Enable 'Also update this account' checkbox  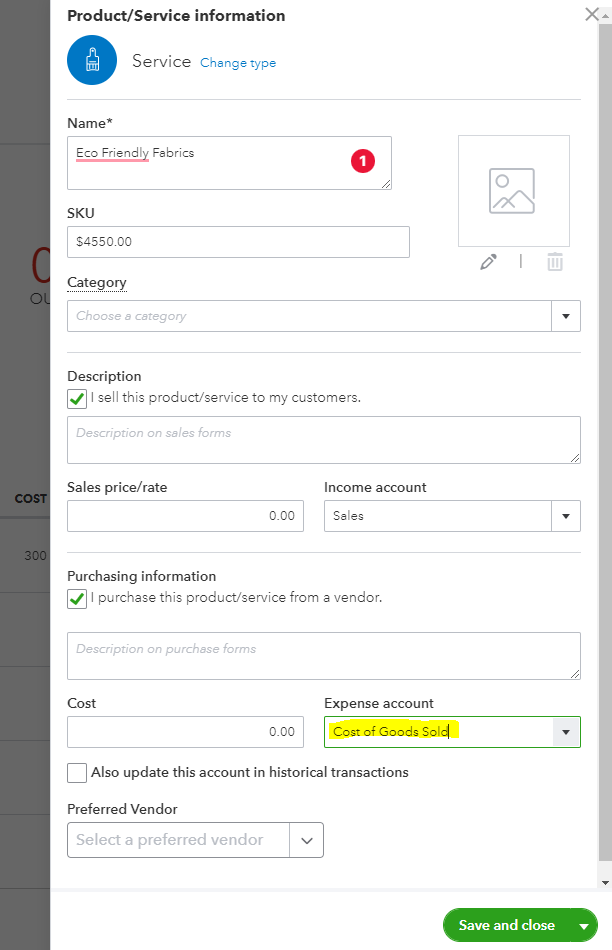77,773
